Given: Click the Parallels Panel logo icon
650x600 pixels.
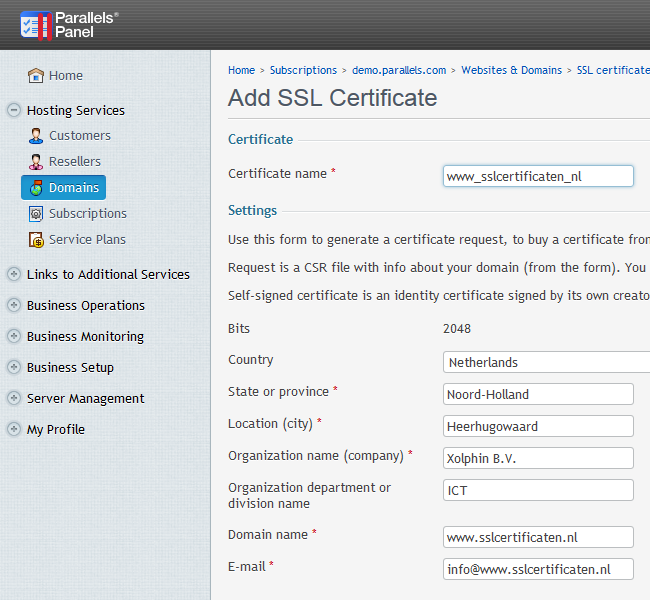Looking at the screenshot, I should 35,25.
